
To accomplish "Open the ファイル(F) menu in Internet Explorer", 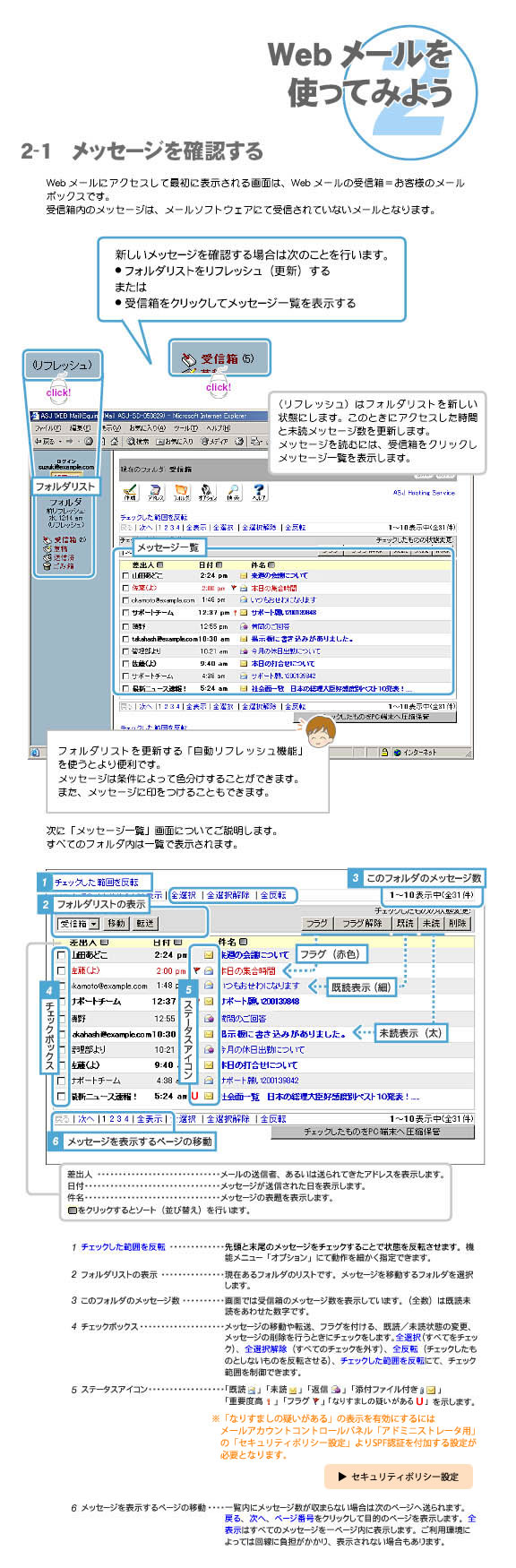I will click(x=47, y=428).
